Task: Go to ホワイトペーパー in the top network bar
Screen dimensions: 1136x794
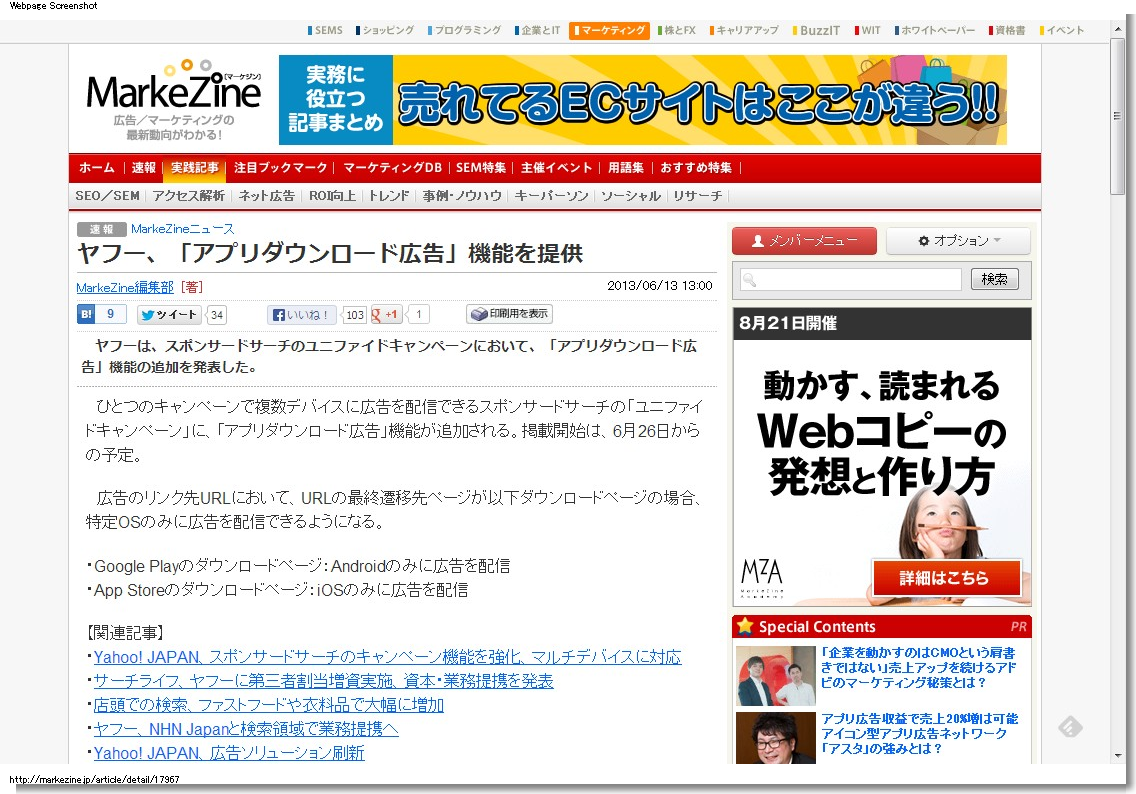Action: [935, 30]
